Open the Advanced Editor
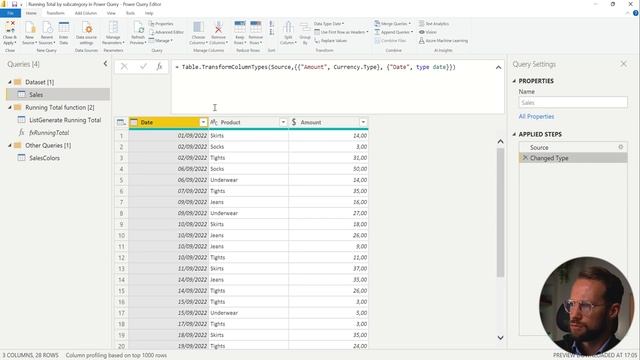The width and height of the screenshot is (640, 360). pyautogui.click(x=166, y=32)
